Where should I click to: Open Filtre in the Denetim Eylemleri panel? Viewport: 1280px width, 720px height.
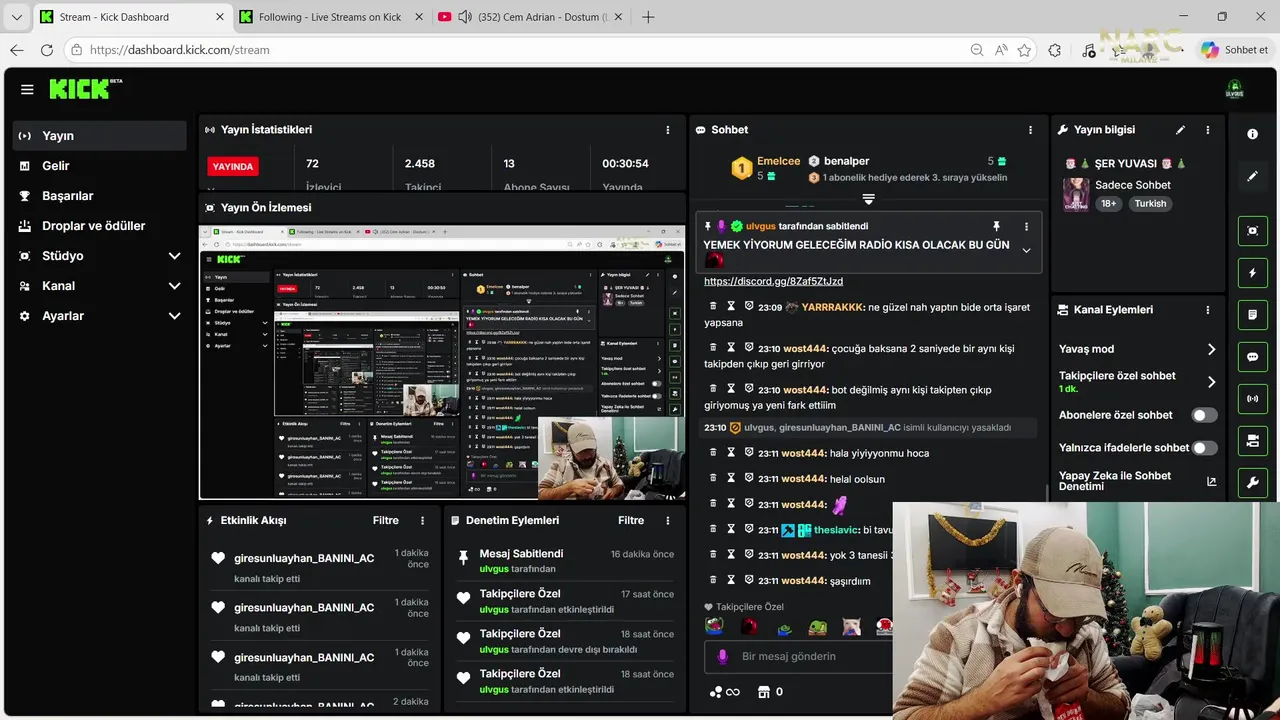tap(631, 520)
